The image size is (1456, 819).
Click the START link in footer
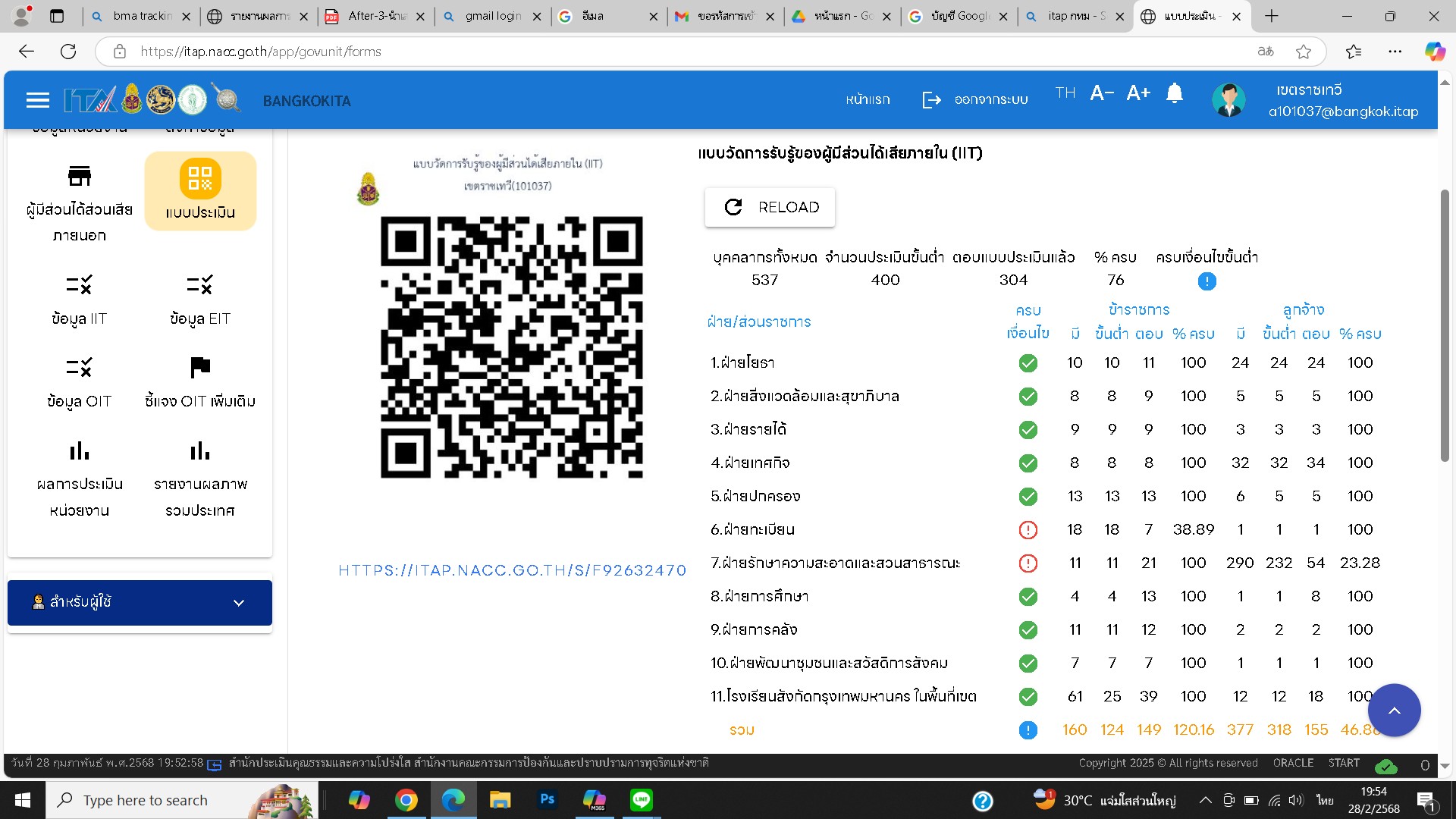(1344, 763)
